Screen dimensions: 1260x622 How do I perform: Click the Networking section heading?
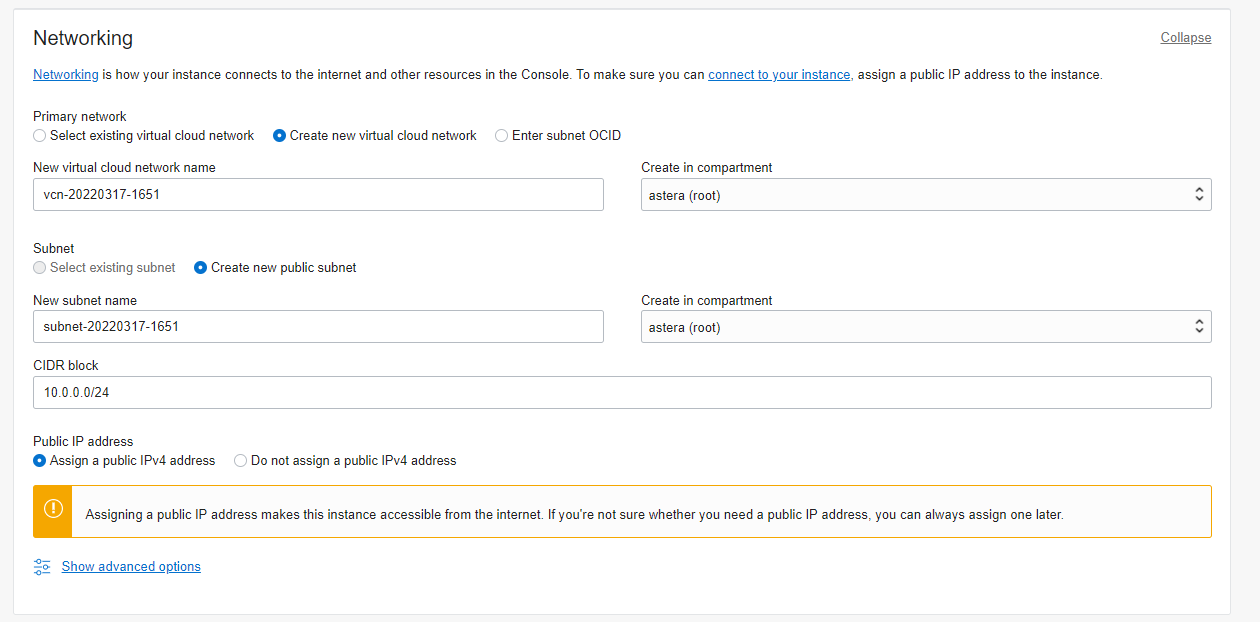click(83, 38)
